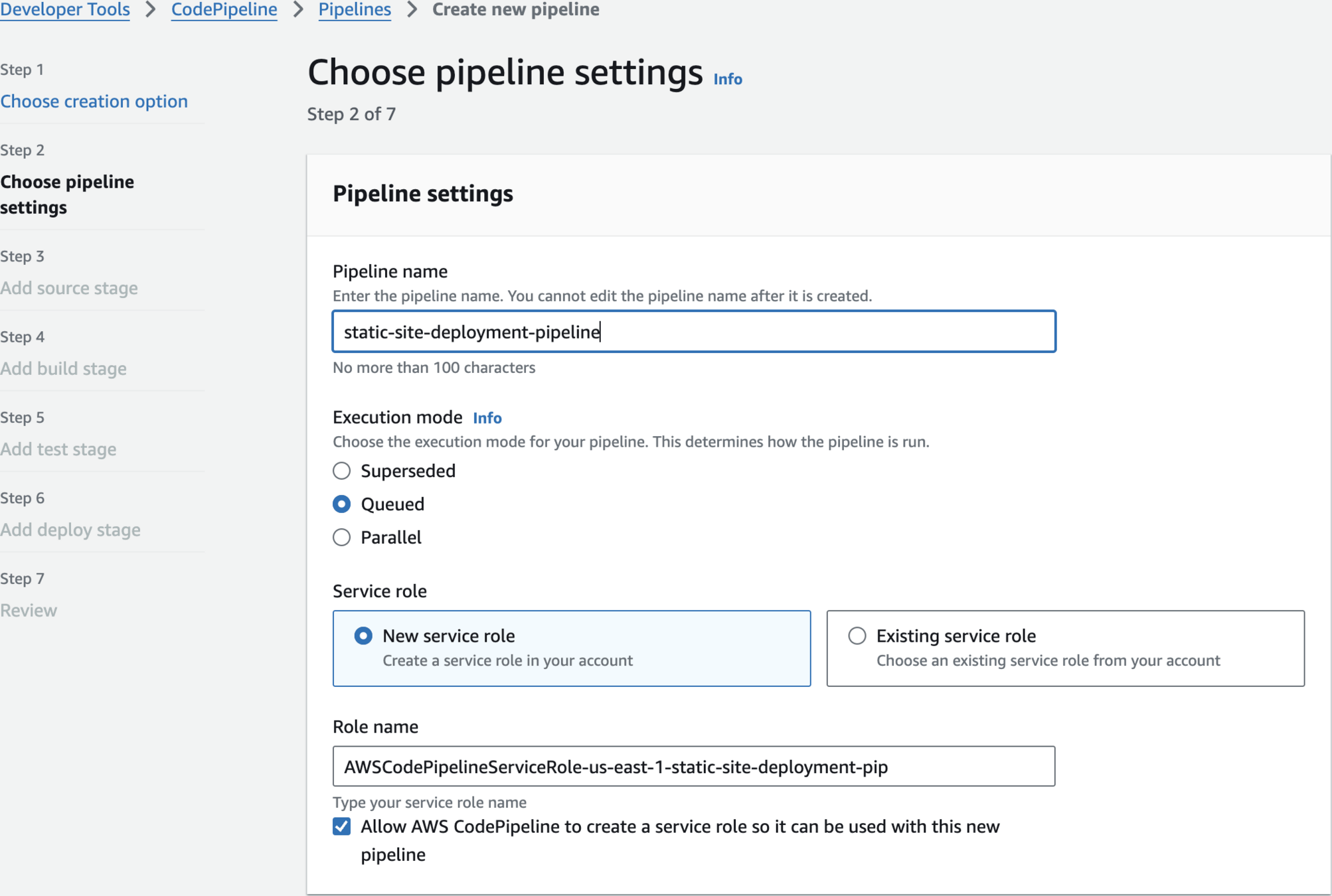Select the Parallel execution mode
1332x896 pixels.
(342, 537)
